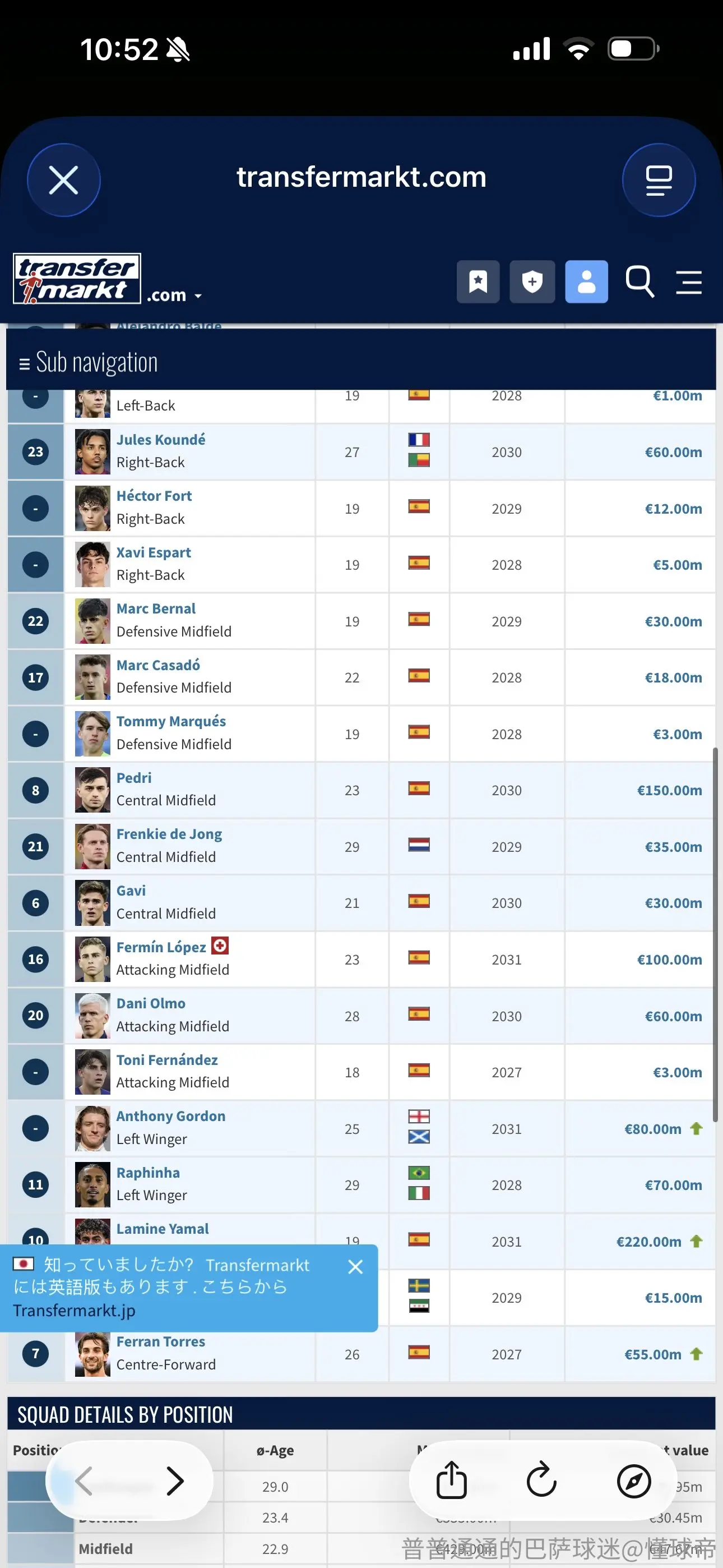Open the hamburger menu icon
Screen dimensions: 723x1568
(x=689, y=283)
